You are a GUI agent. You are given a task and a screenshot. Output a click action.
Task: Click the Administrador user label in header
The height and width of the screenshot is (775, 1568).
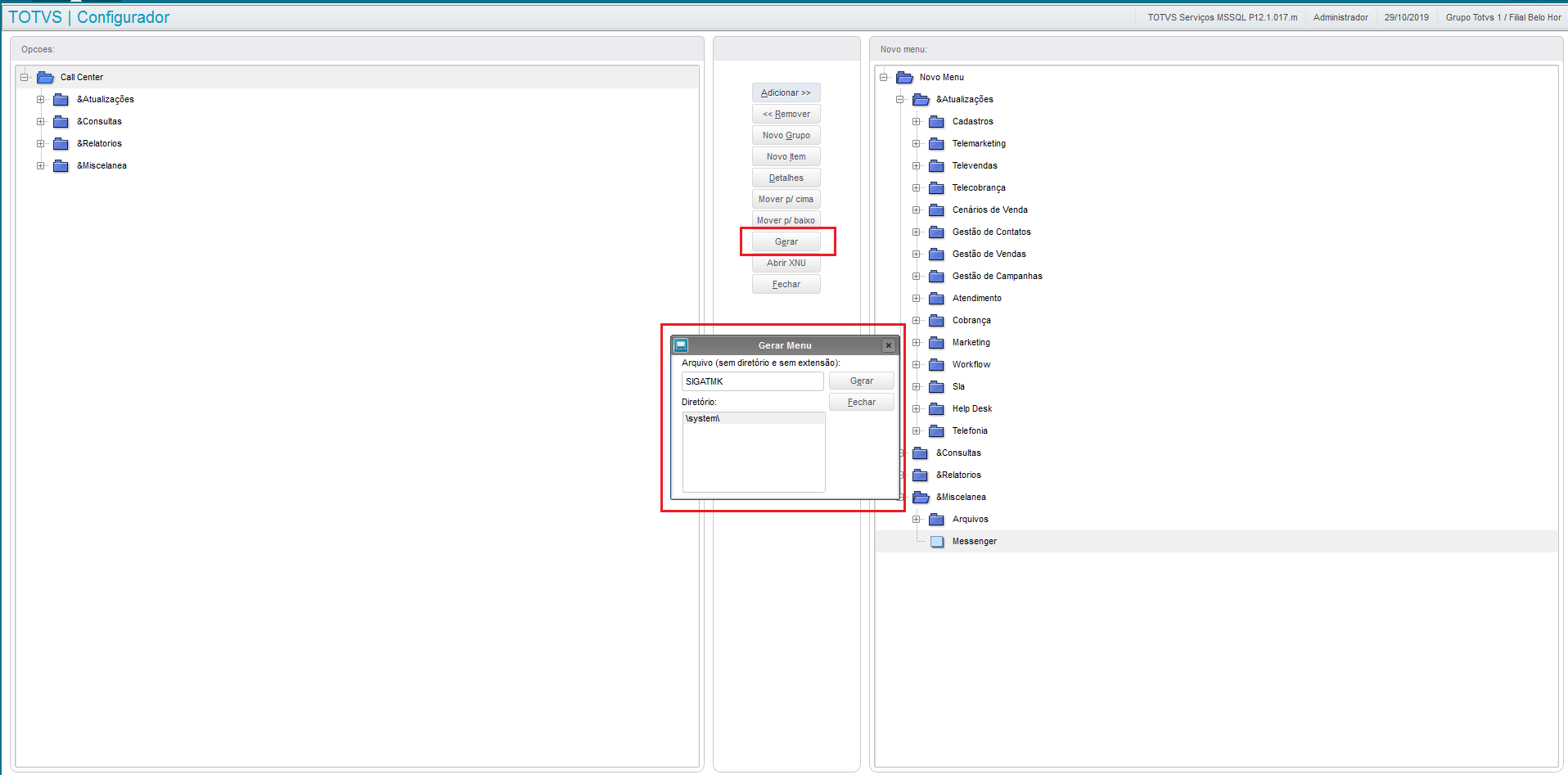click(1340, 17)
